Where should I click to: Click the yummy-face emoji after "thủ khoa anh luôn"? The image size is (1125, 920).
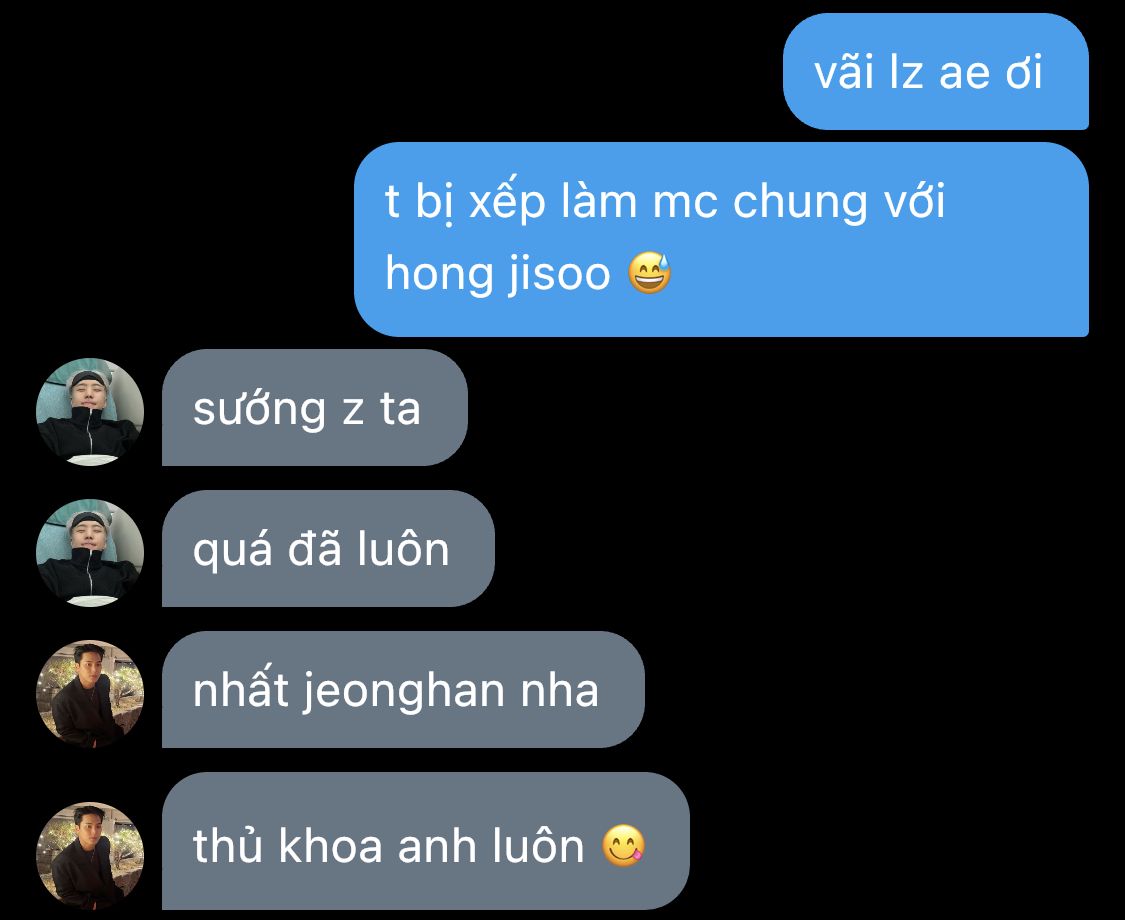coord(623,845)
